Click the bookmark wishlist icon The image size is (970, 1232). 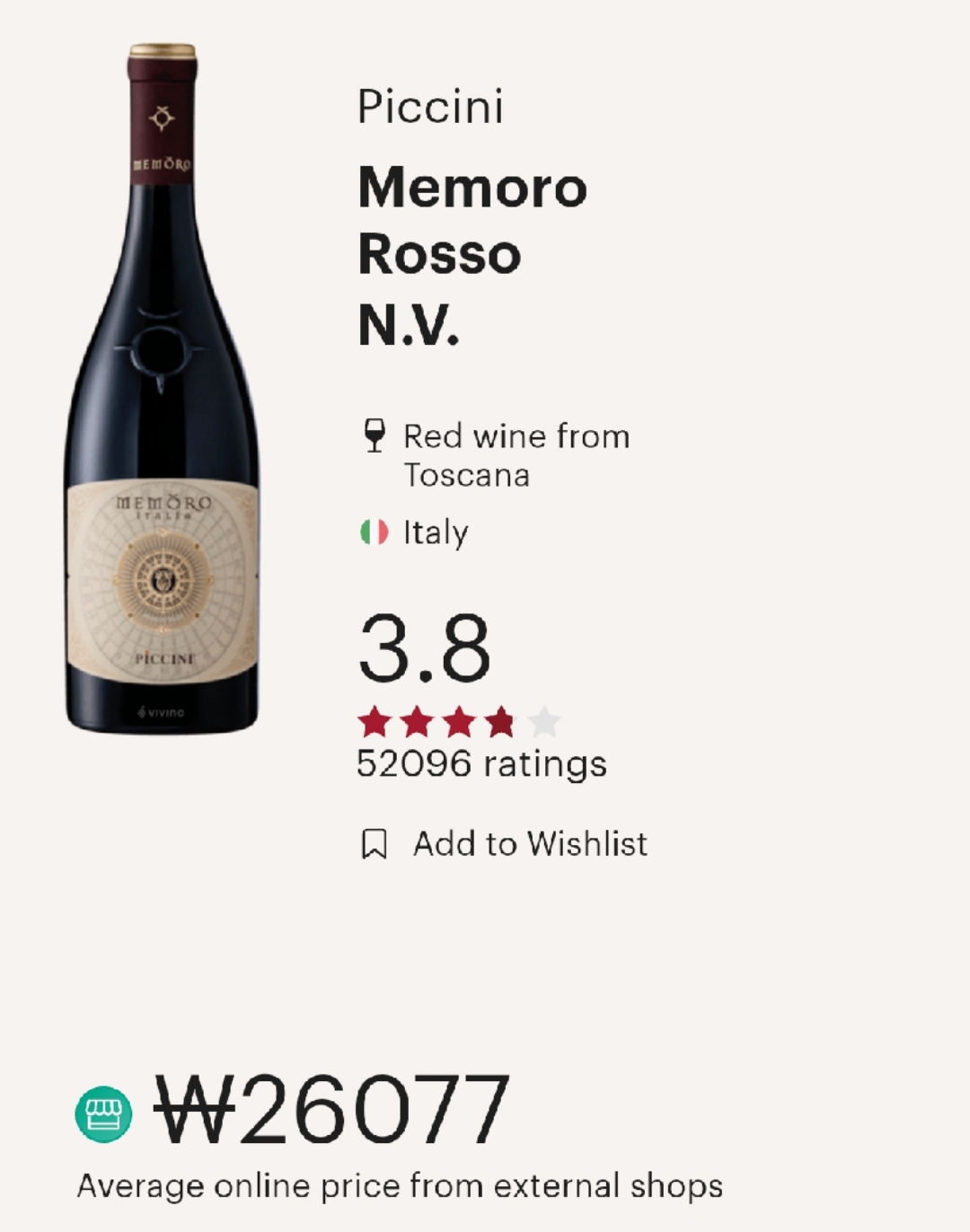[x=374, y=844]
